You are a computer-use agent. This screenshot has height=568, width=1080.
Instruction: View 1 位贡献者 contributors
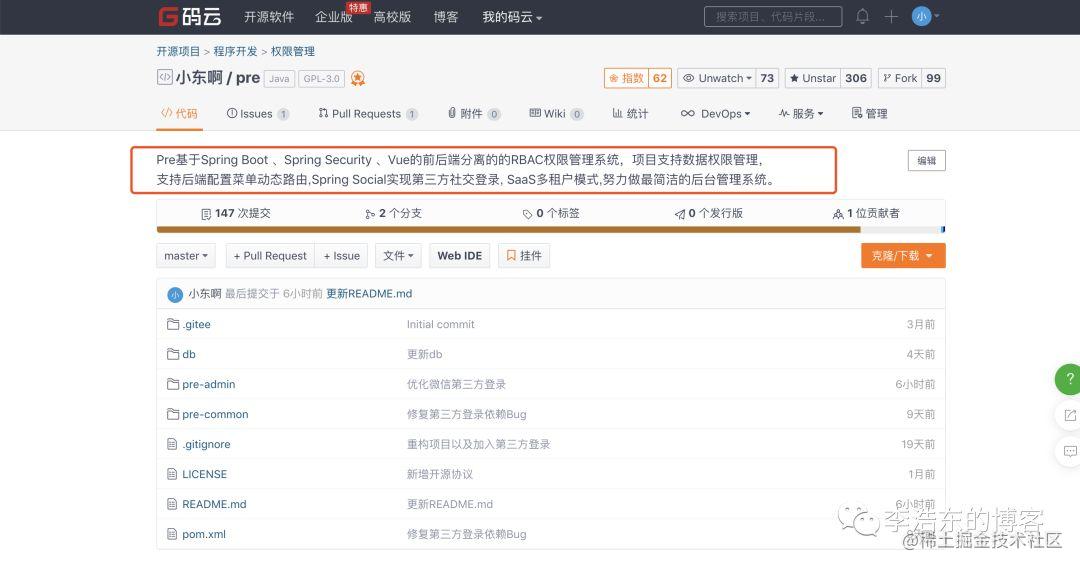(x=866, y=213)
